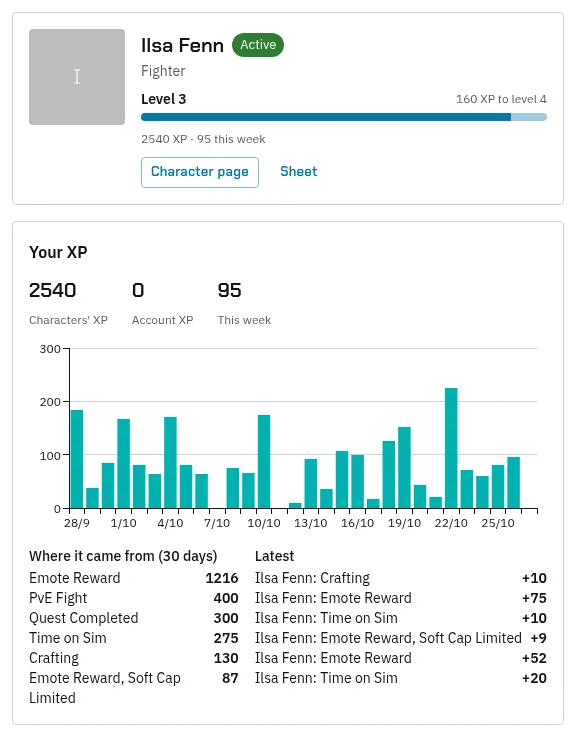Click the 2540 Characters' XP stat
Viewport: 576px width, 737px height.
pos(68,303)
